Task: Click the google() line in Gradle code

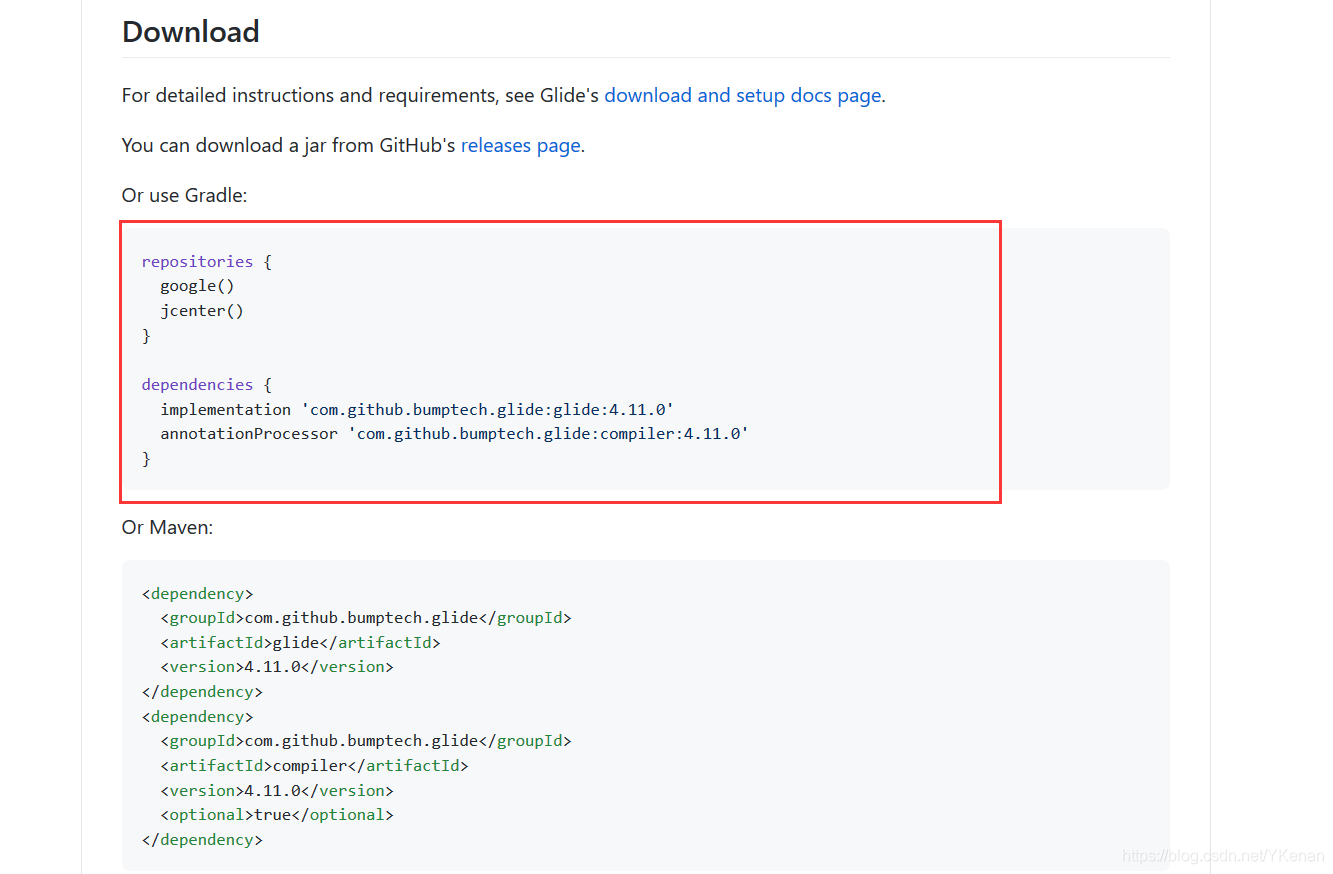Action: pyautogui.click(x=198, y=286)
